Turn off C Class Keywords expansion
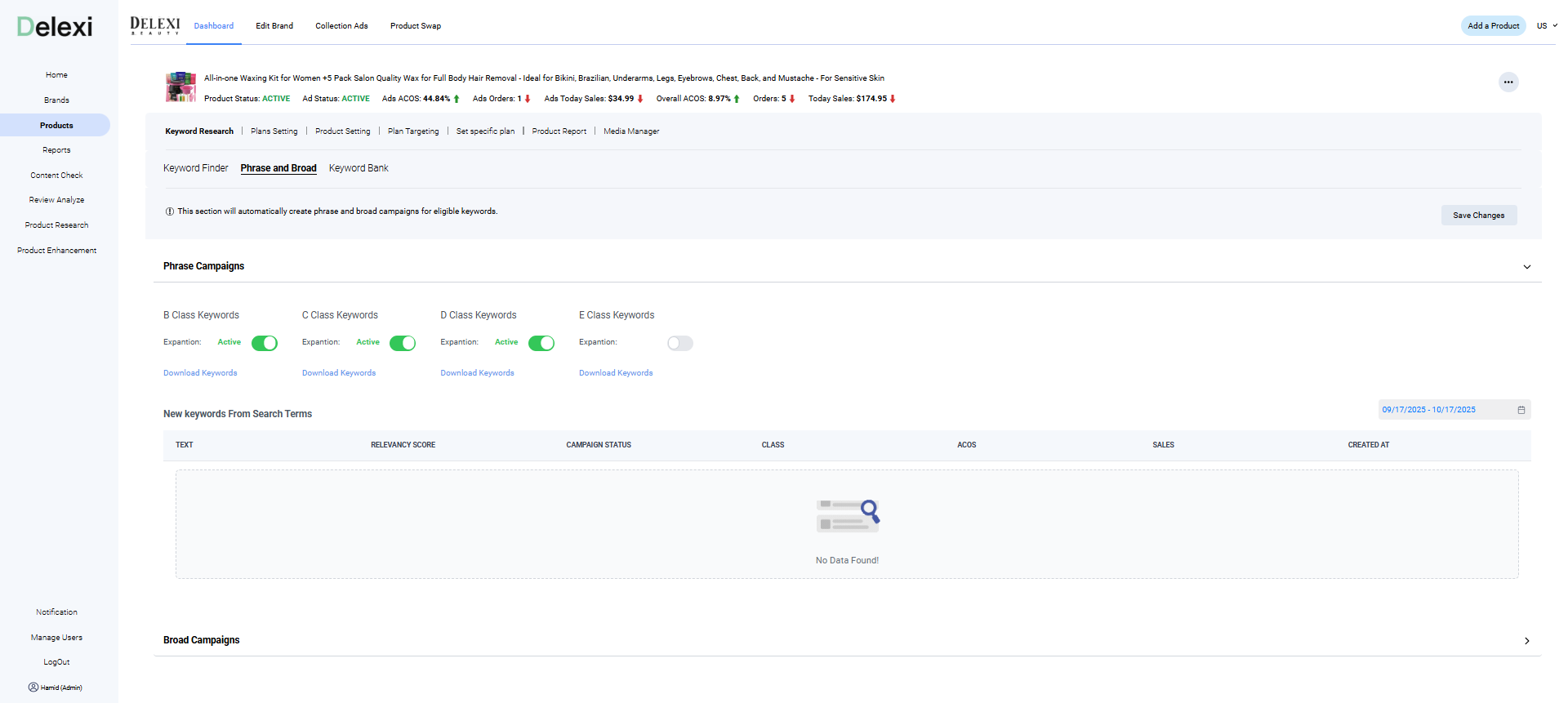The width and height of the screenshot is (1568, 703). [x=403, y=343]
